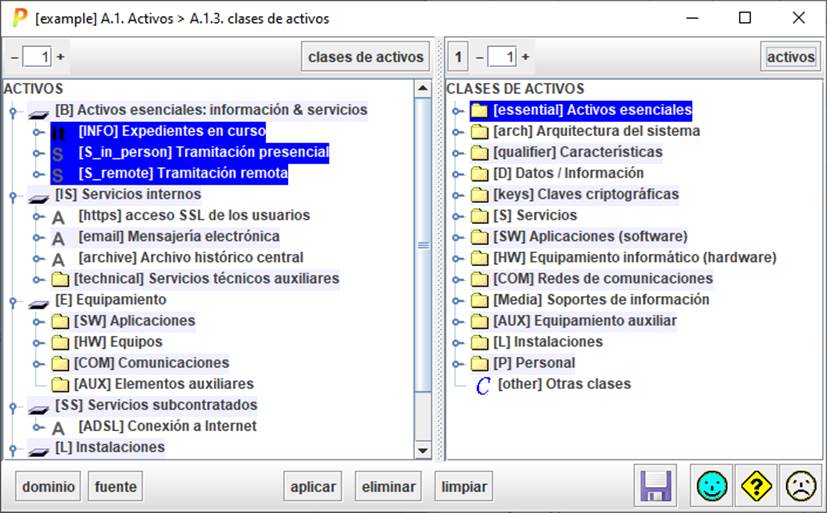Click the blue C icon for Otras clases
The width and height of the screenshot is (827, 513).
[x=482, y=385]
